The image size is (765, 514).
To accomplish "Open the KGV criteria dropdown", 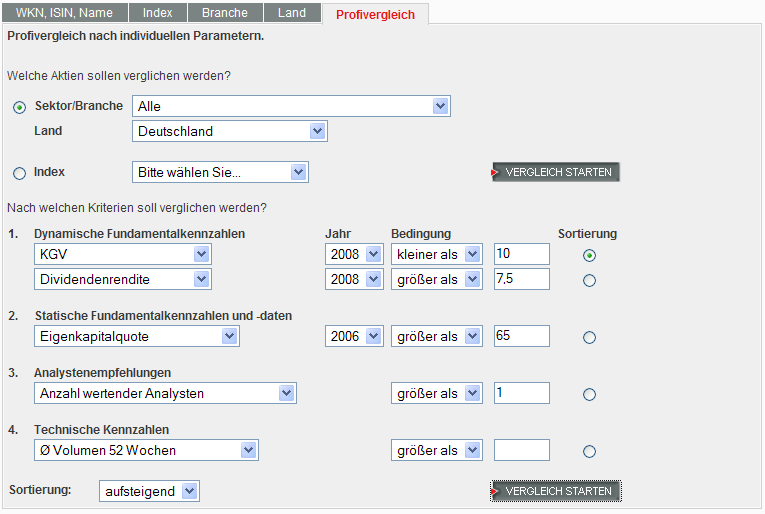I will 121,254.
